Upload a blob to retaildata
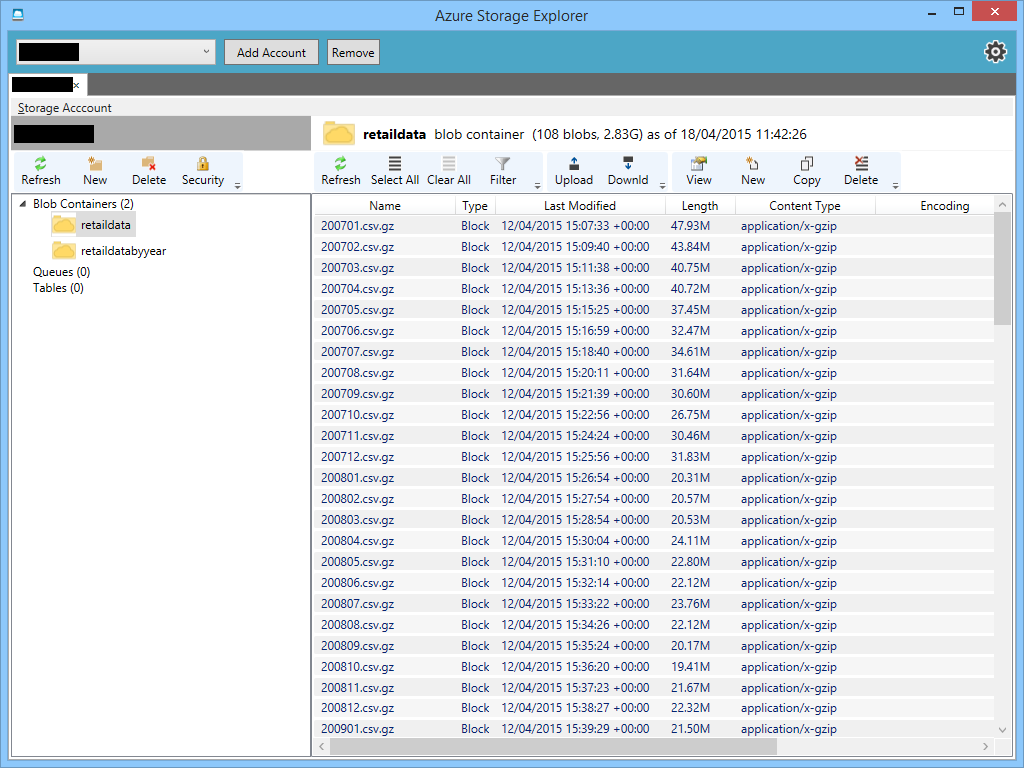The height and width of the screenshot is (768, 1024). point(573,171)
